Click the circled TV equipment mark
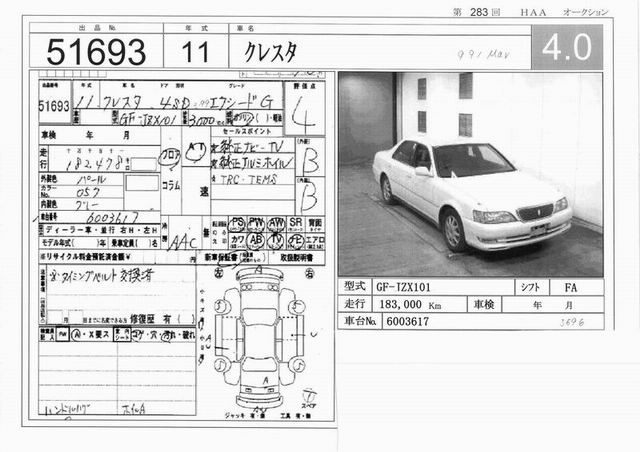 (276, 241)
